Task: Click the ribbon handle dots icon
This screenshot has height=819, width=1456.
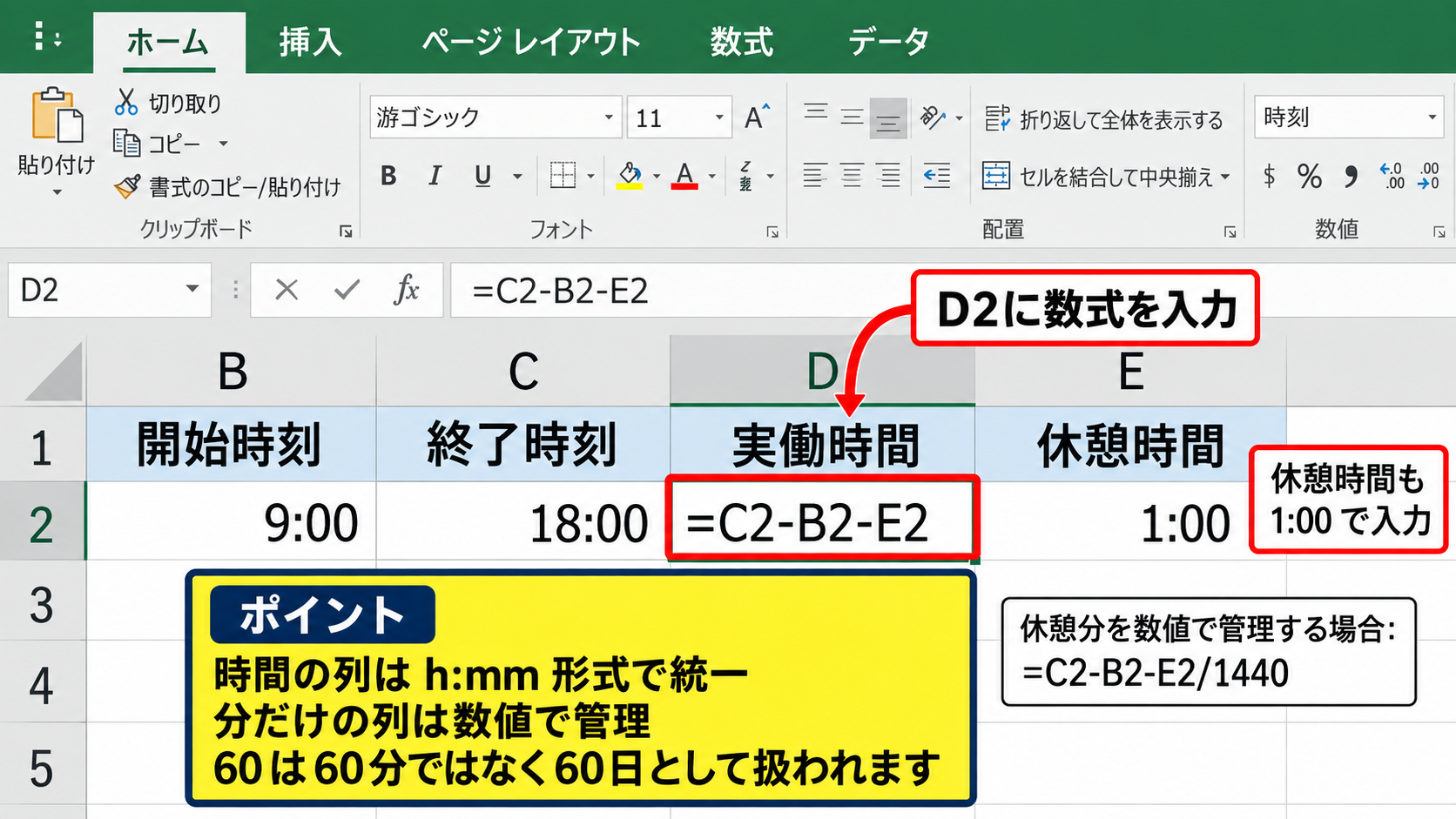Action: [46, 37]
